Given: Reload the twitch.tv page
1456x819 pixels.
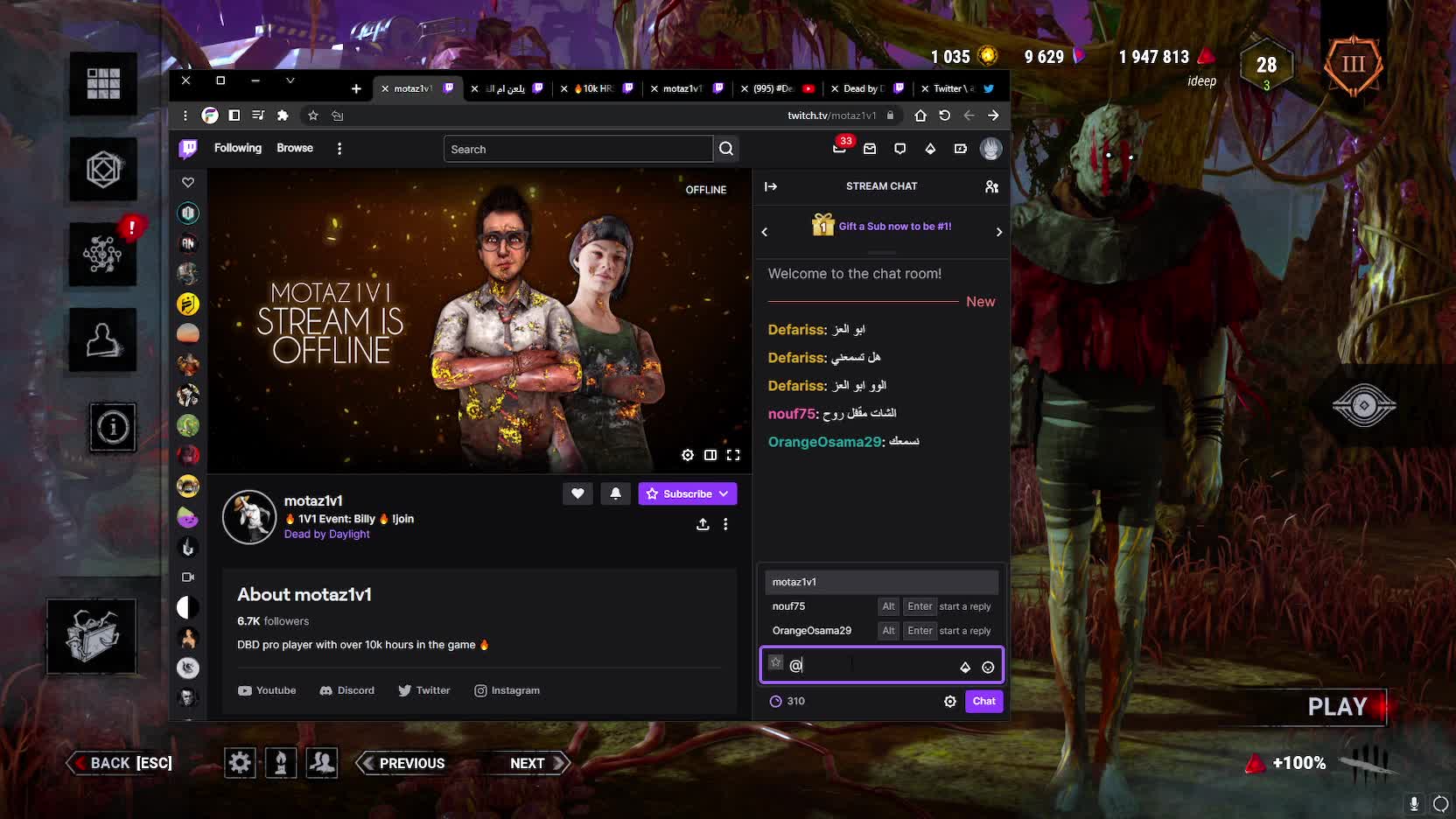Looking at the screenshot, I should (944, 115).
